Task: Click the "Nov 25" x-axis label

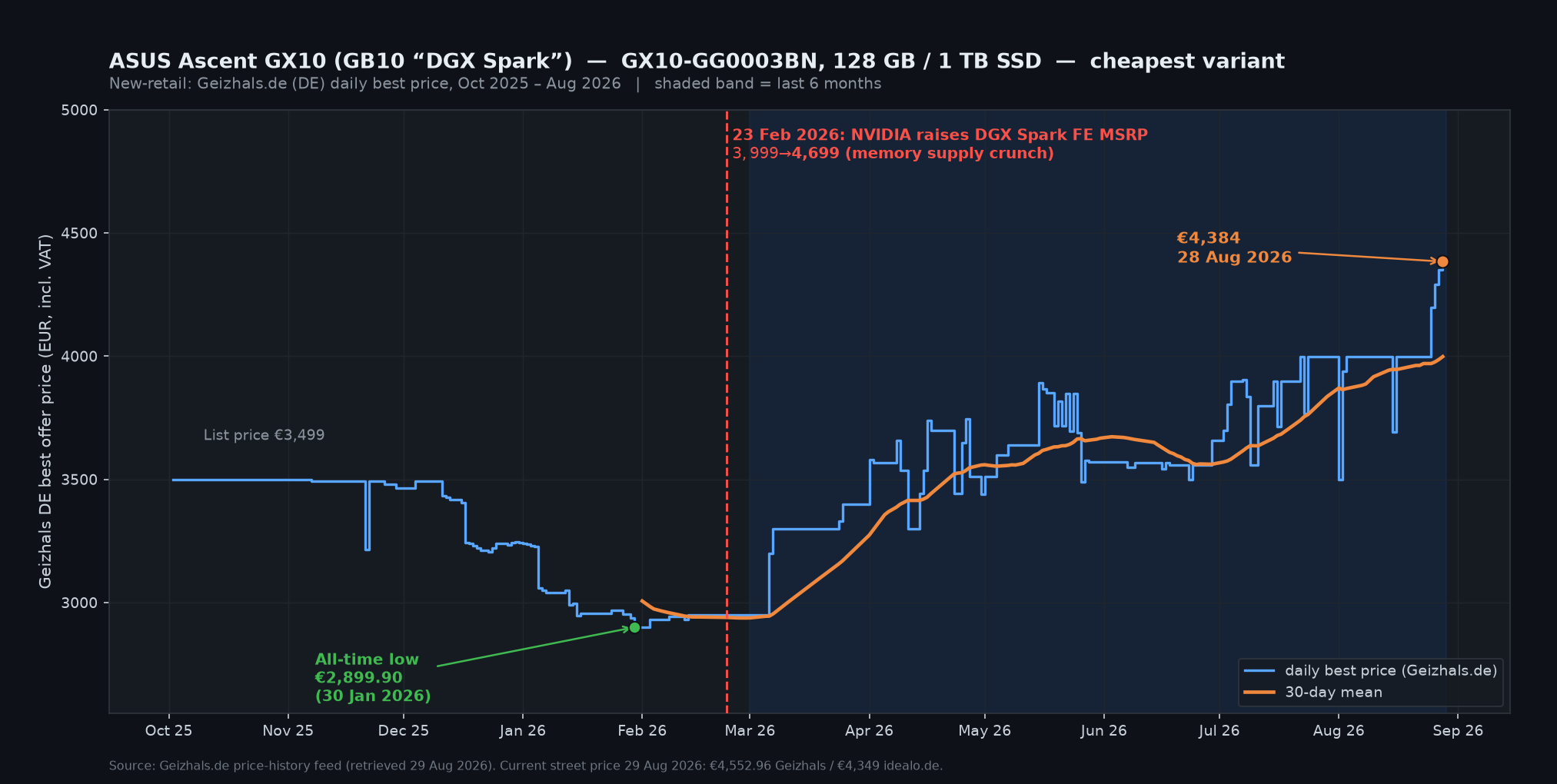Action: coord(288,730)
